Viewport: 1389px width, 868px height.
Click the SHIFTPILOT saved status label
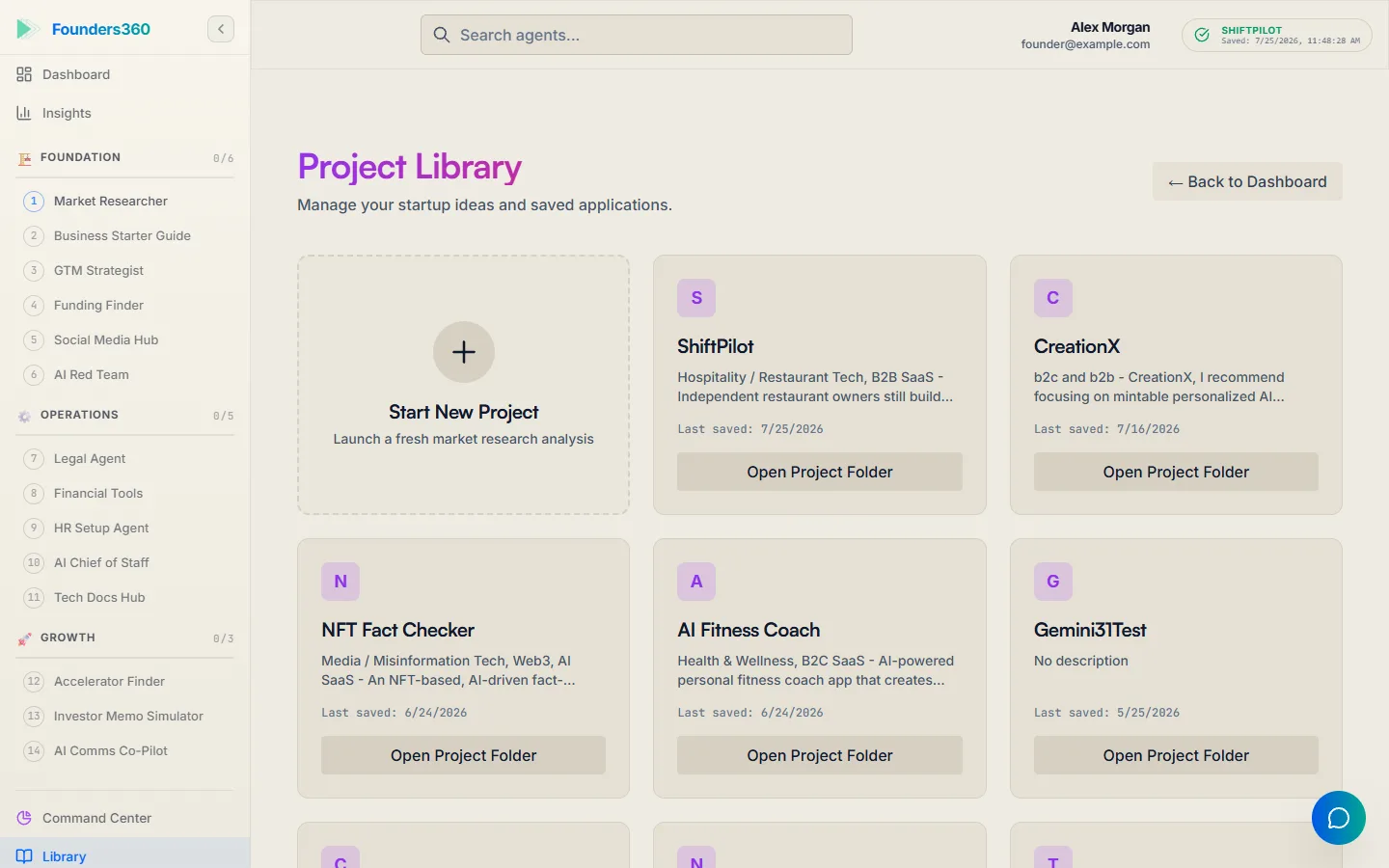coord(1251,30)
